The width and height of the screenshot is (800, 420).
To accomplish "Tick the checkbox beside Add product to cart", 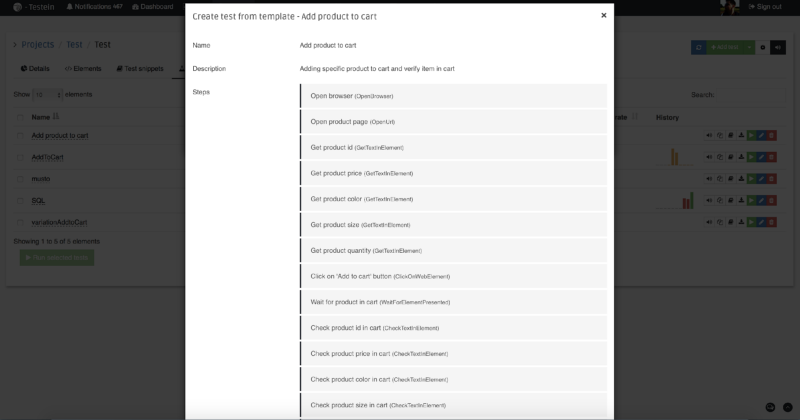I will [x=20, y=136].
